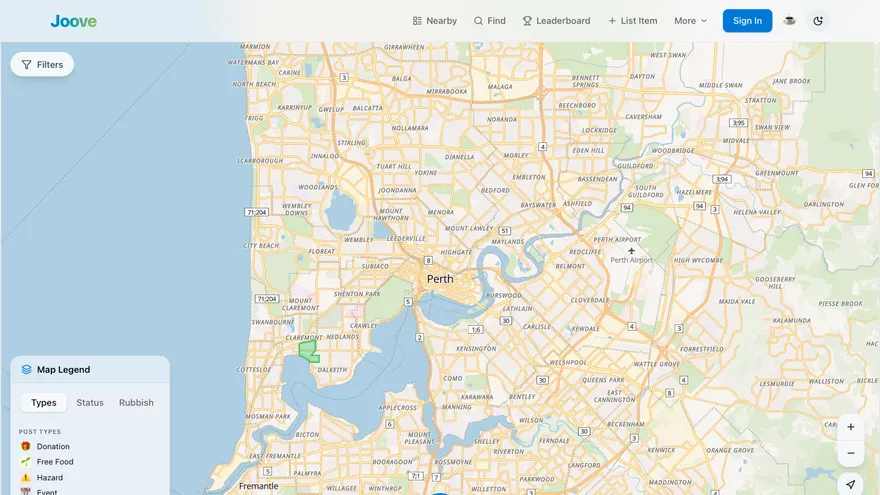This screenshot has height=495, width=880.
Task: Expand the More dropdown menu
Action: [690, 21]
